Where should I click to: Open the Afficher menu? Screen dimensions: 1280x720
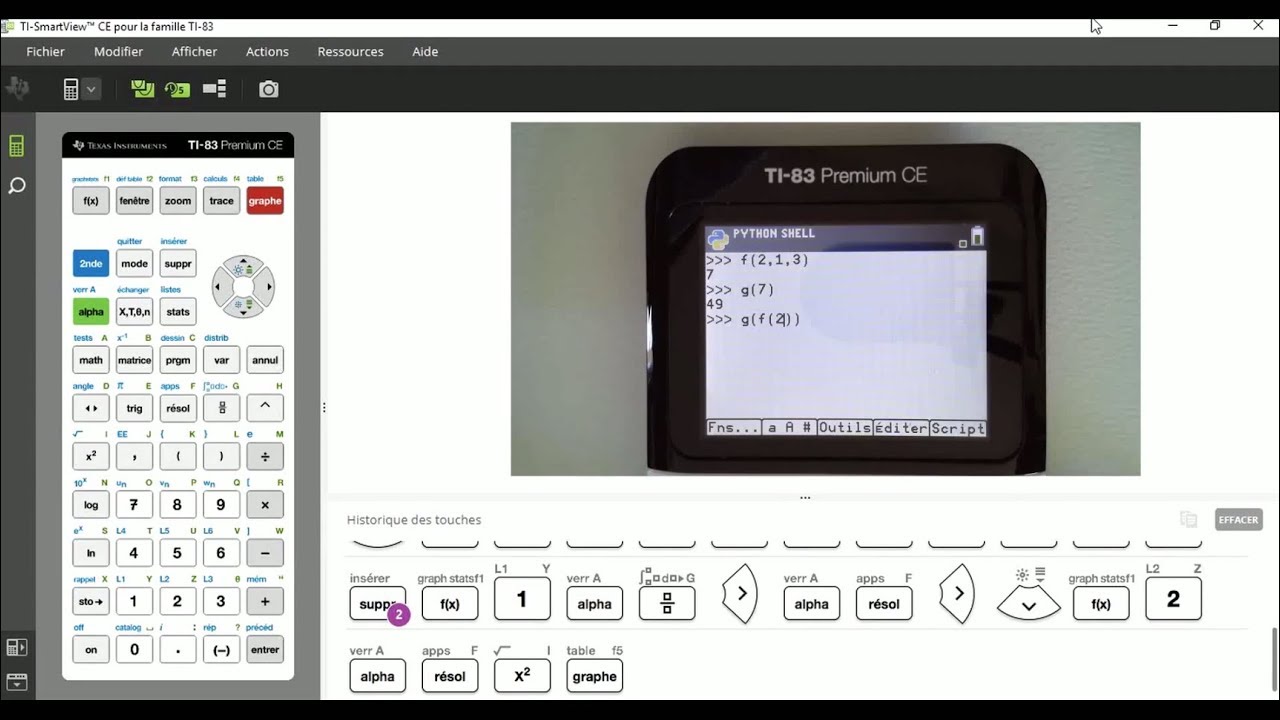tap(194, 51)
